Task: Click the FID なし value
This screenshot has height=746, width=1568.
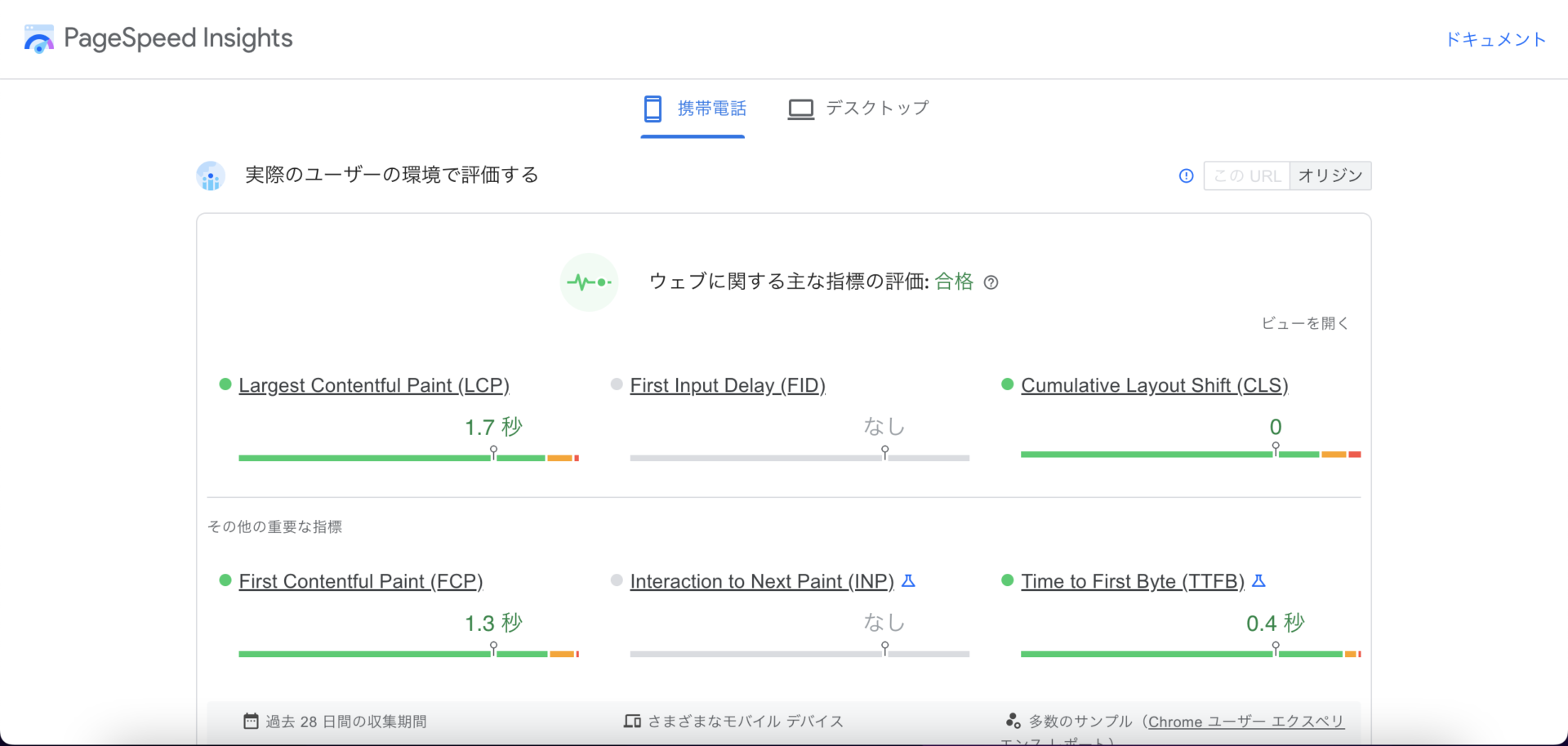Action: pos(884,426)
